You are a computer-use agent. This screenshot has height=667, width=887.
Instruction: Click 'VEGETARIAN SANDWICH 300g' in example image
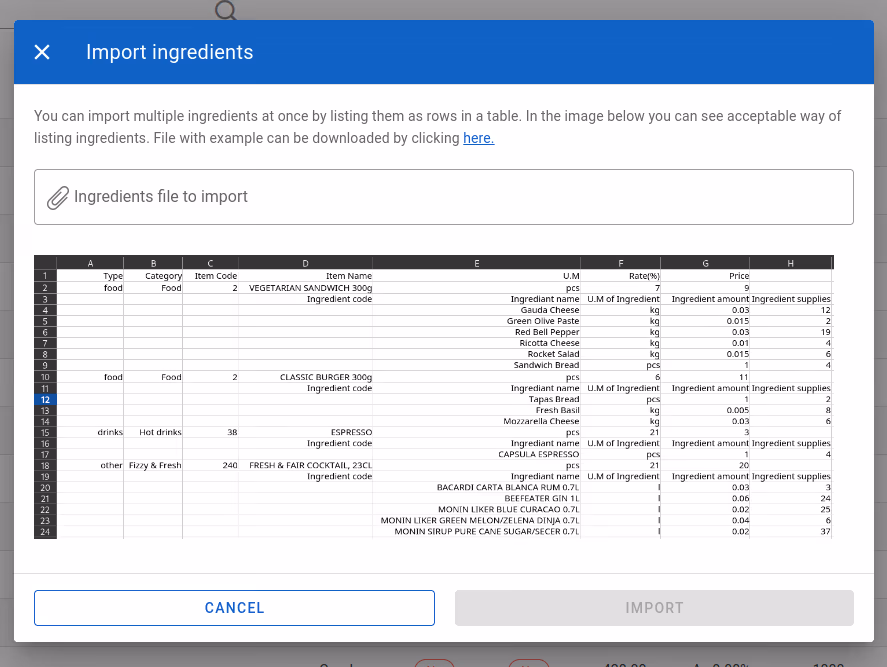(311, 288)
